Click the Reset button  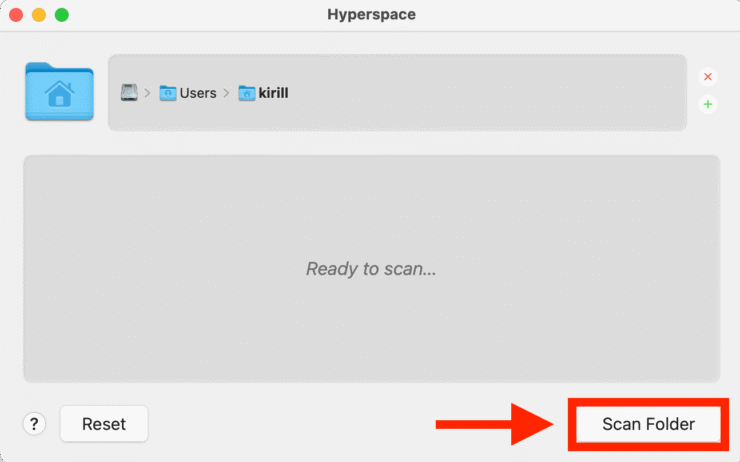coord(104,424)
